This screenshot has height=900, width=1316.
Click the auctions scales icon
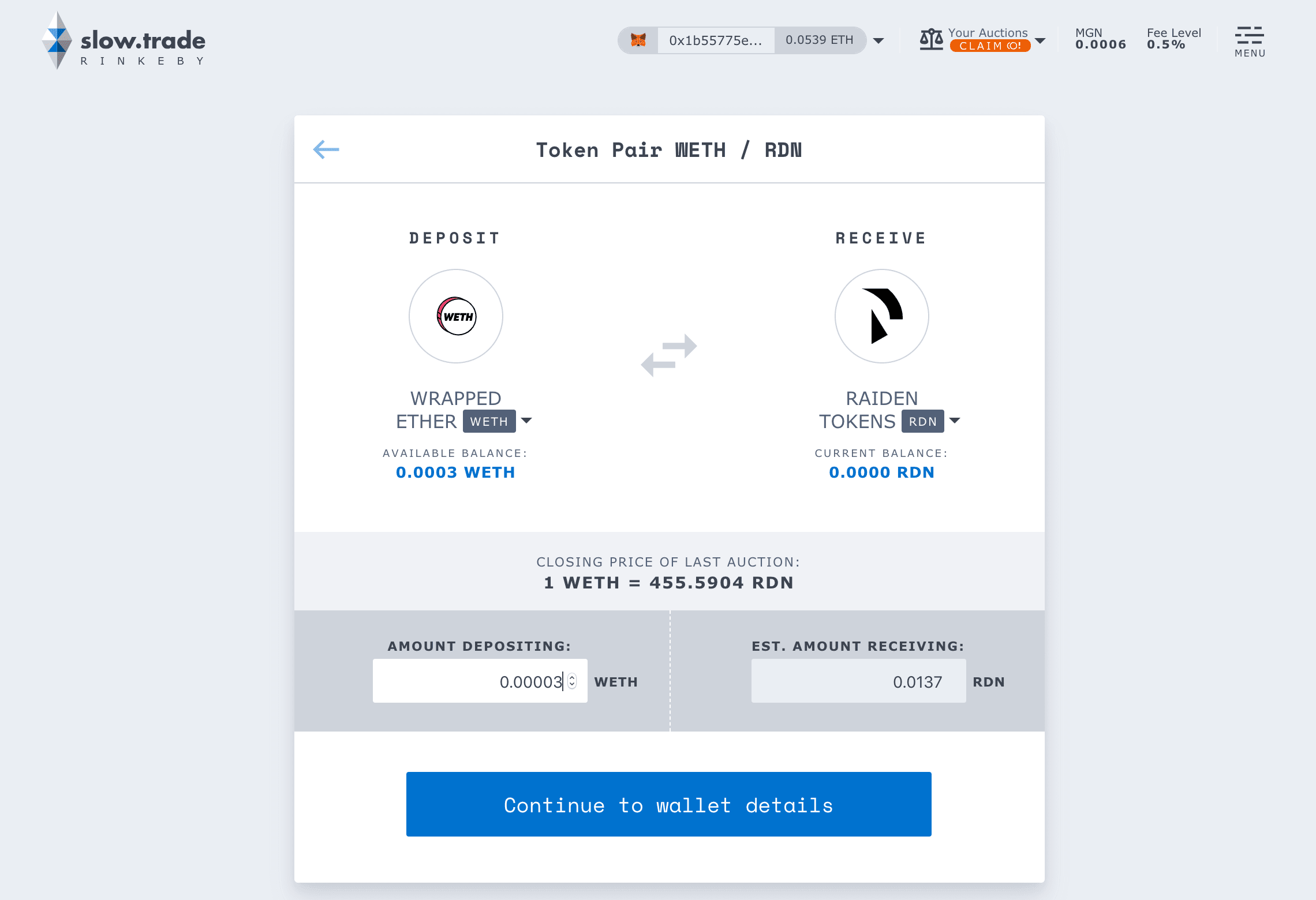931,38
